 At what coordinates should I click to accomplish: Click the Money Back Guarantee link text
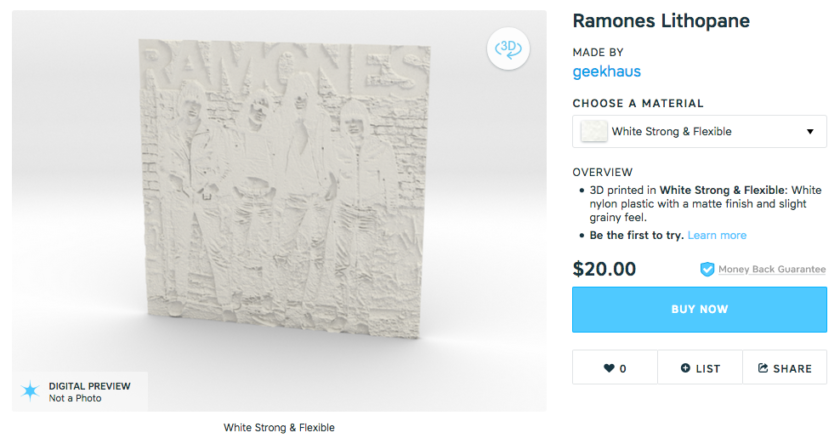pyautogui.click(x=772, y=269)
